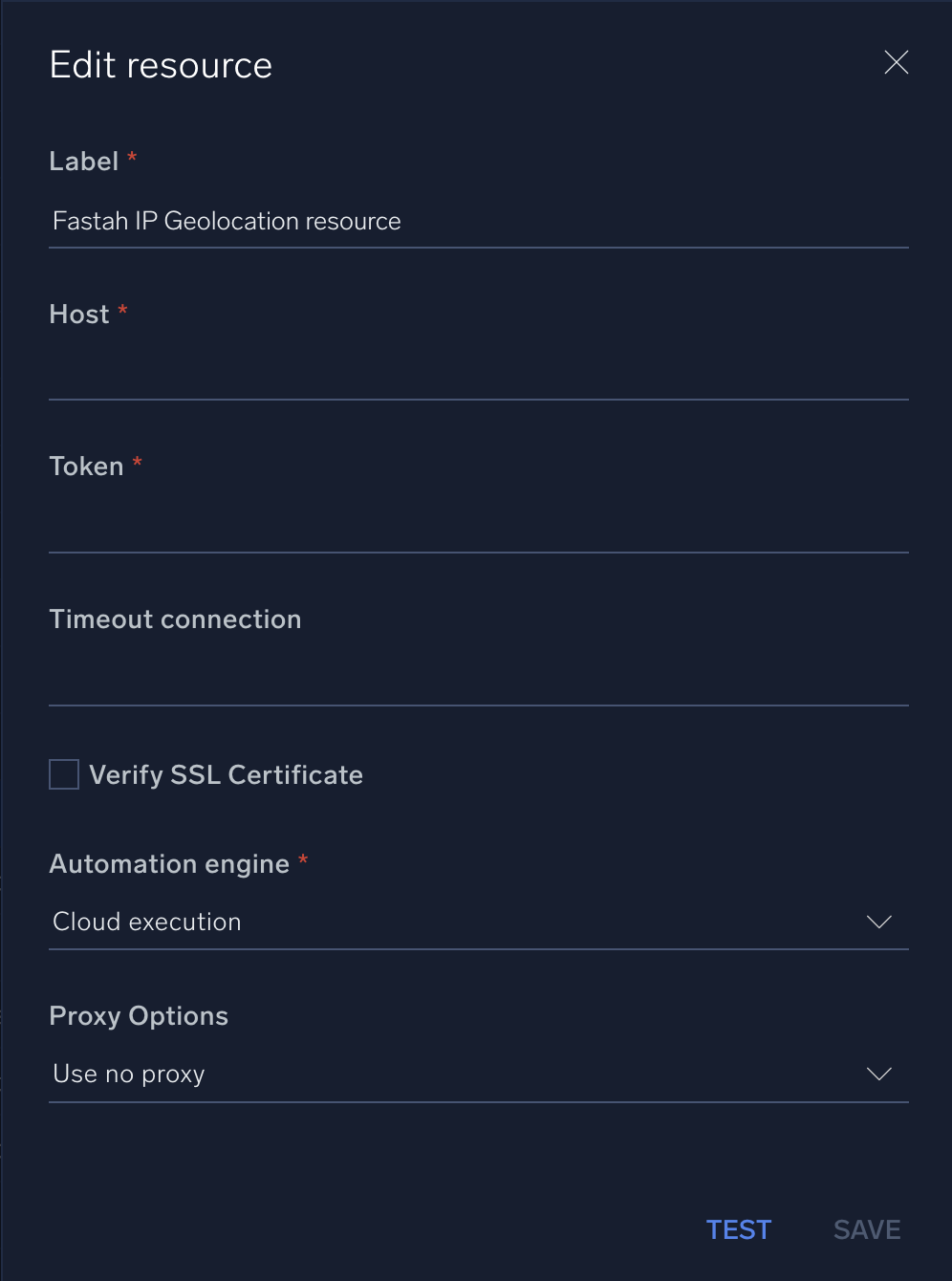Click the Proxy Options label
Viewport: 952px width, 1281px height.
[x=139, y=1015]
